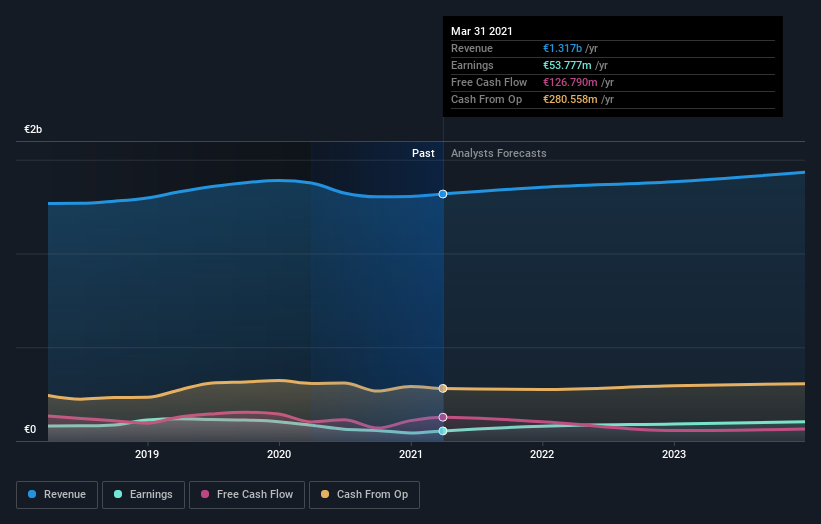821x524 pixels.
Task: Click the Mar 31 2021 tooltip date
Action: click(482, 31)
